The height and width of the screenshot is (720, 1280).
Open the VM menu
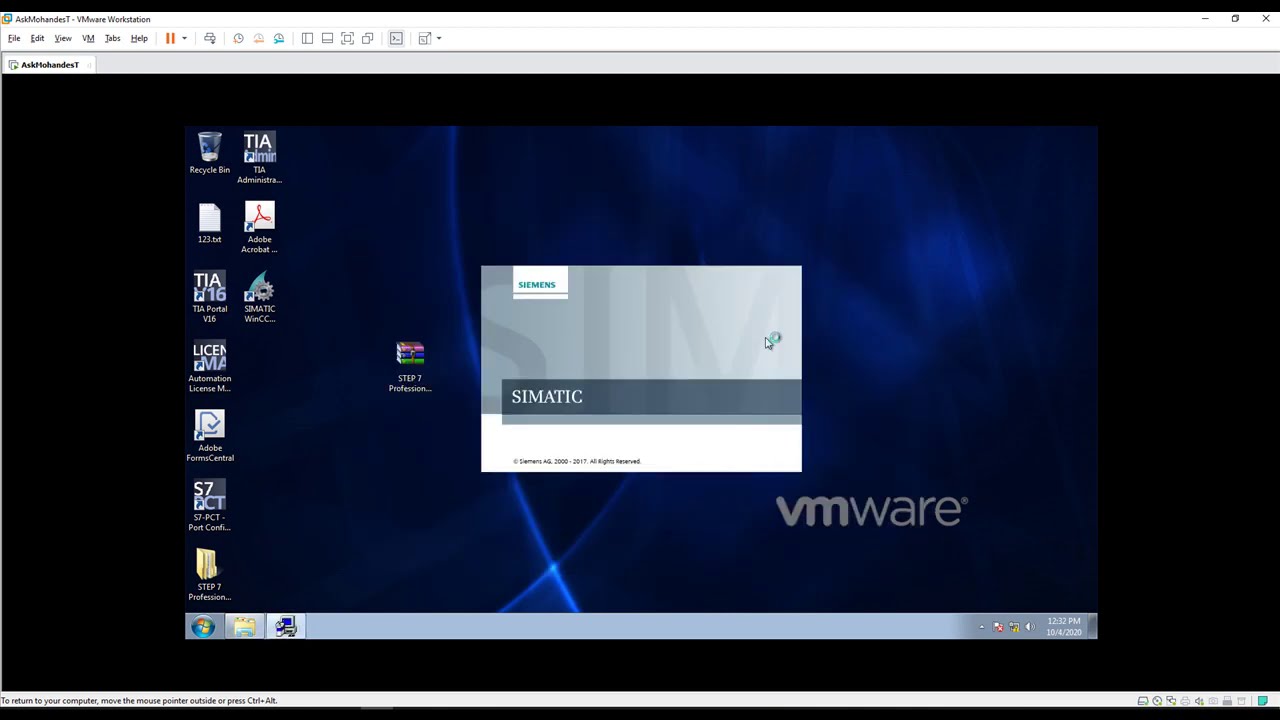pyautogui.click(x=88, y=38)
